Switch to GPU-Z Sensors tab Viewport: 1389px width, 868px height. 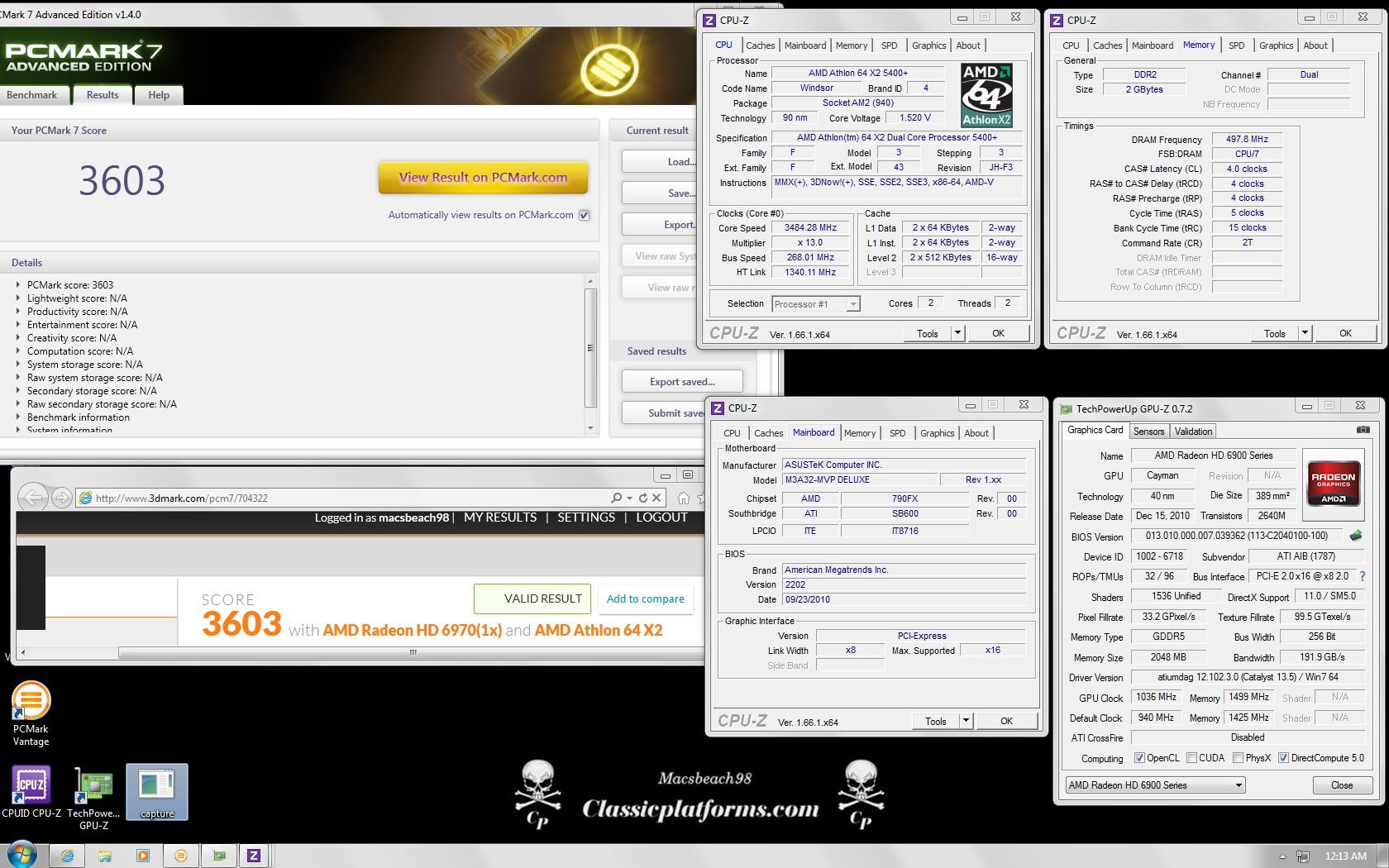point(1148,432)
